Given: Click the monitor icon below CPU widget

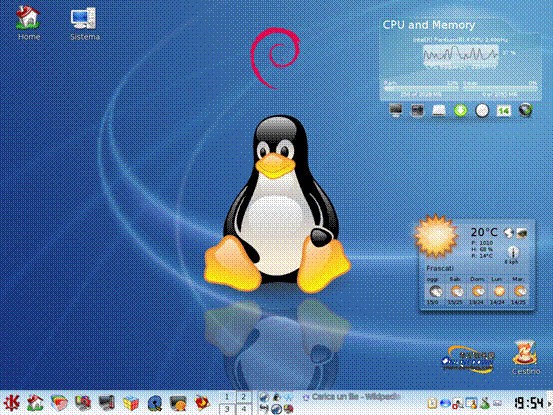Looking at the screenshot, I should point(396,110).
